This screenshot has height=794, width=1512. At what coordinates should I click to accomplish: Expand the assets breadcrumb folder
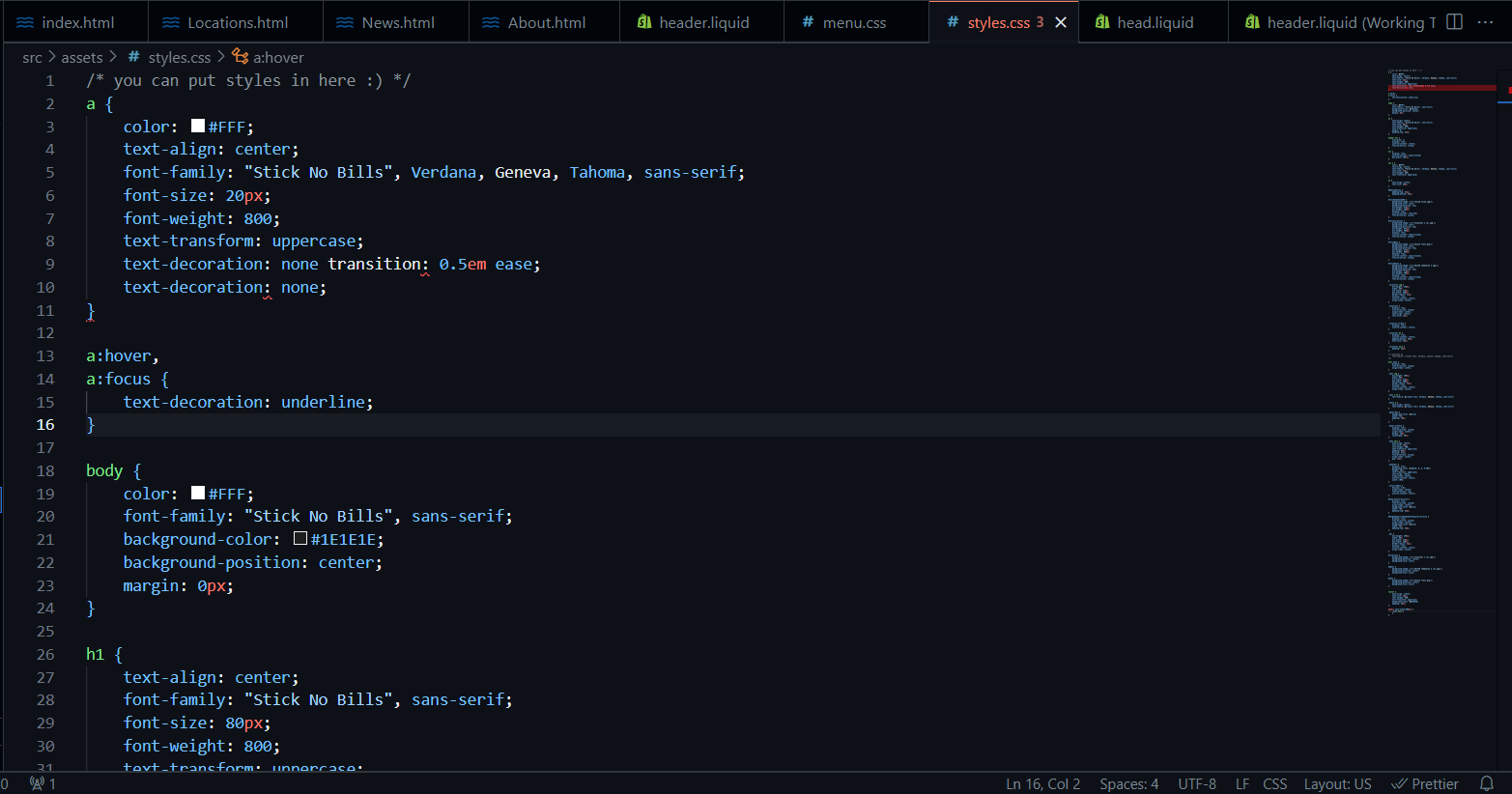tap(81, 57)
